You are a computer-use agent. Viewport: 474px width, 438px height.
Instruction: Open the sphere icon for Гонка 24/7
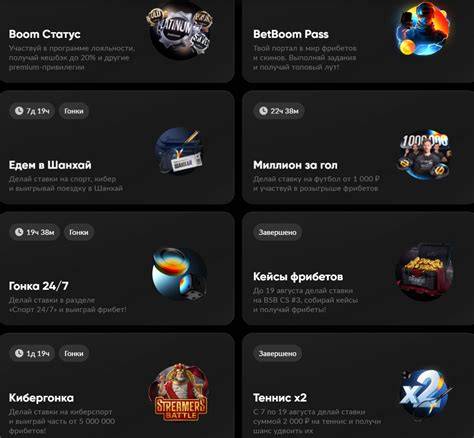point(179,274)
